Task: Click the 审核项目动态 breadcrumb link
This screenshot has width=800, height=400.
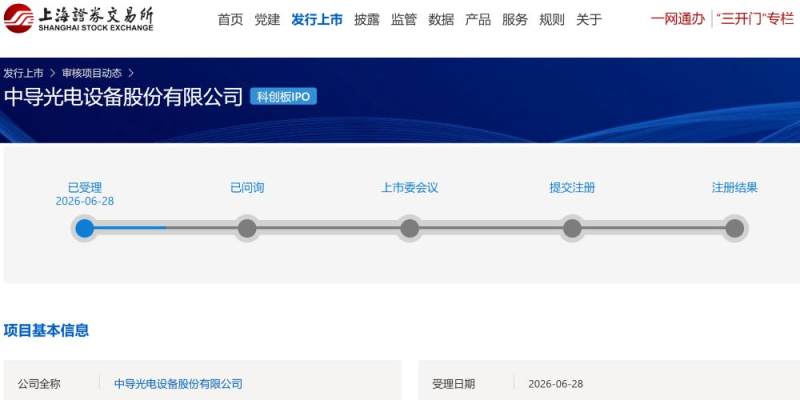Action: click(92, 73)
